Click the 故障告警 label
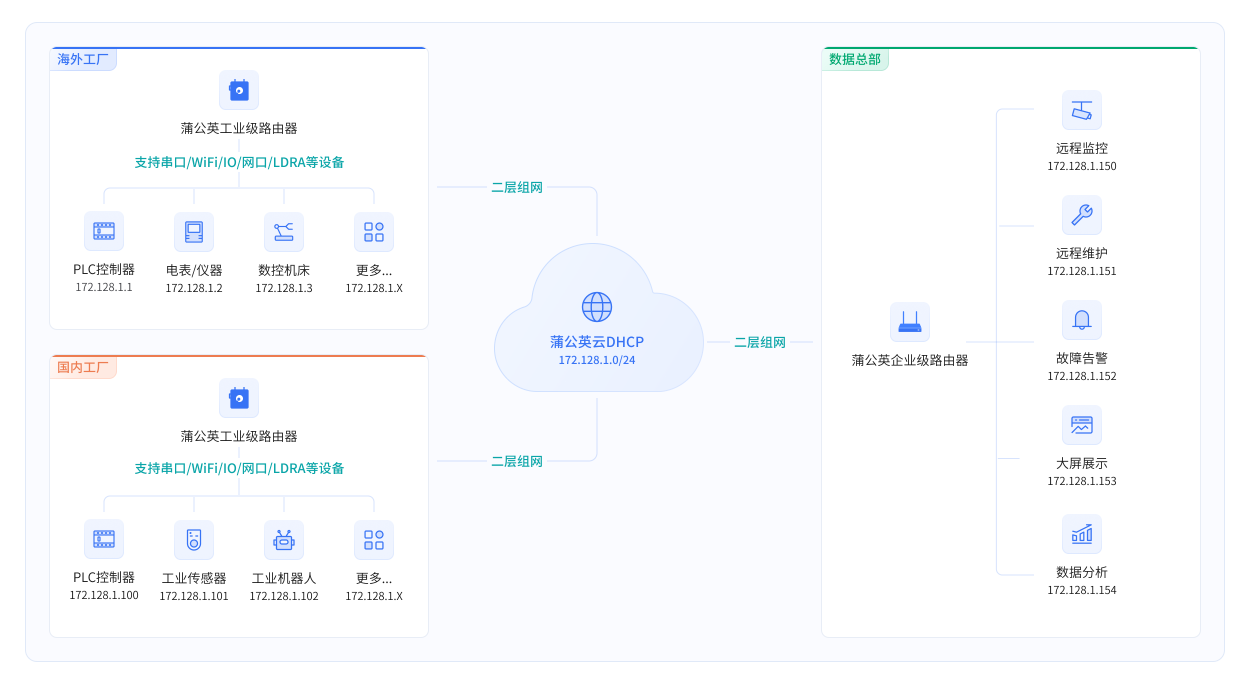Viewport: 1251px width, 686px height. coord(1082,358)
